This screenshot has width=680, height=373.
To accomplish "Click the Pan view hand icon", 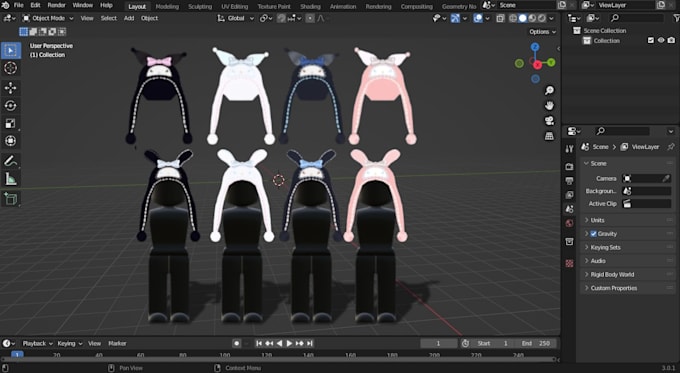I will tap(549, 105).
